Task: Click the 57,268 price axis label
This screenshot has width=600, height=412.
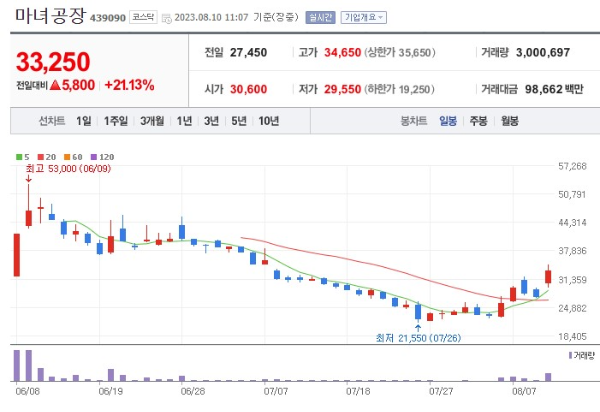Action: pyautogui.click(x=572, y=166)
